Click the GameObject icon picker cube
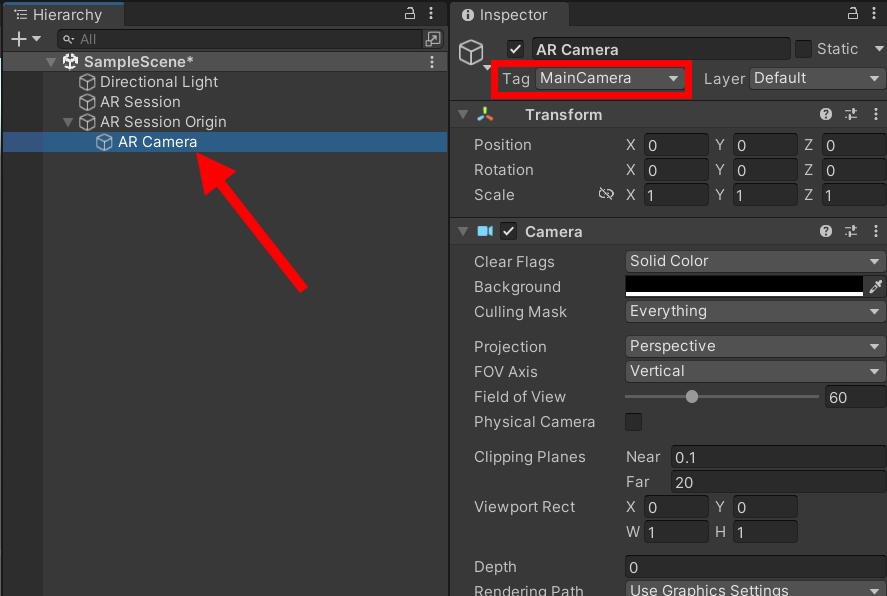 (471, 53)
